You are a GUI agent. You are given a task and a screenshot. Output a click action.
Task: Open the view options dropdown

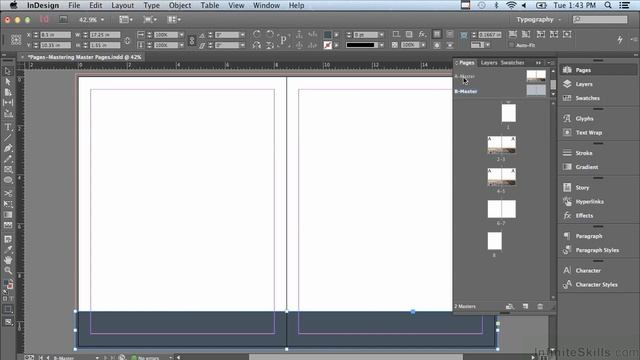click(126, 20)
